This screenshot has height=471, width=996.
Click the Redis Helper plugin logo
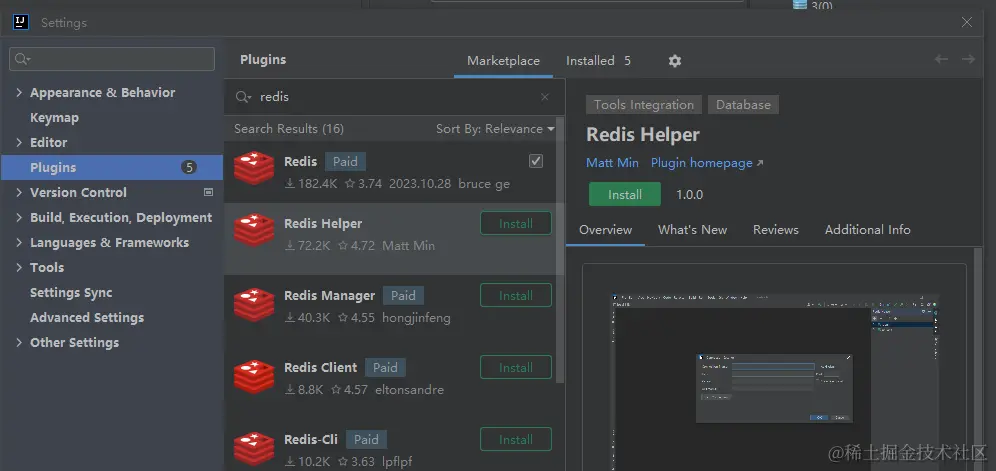point(253,230)
